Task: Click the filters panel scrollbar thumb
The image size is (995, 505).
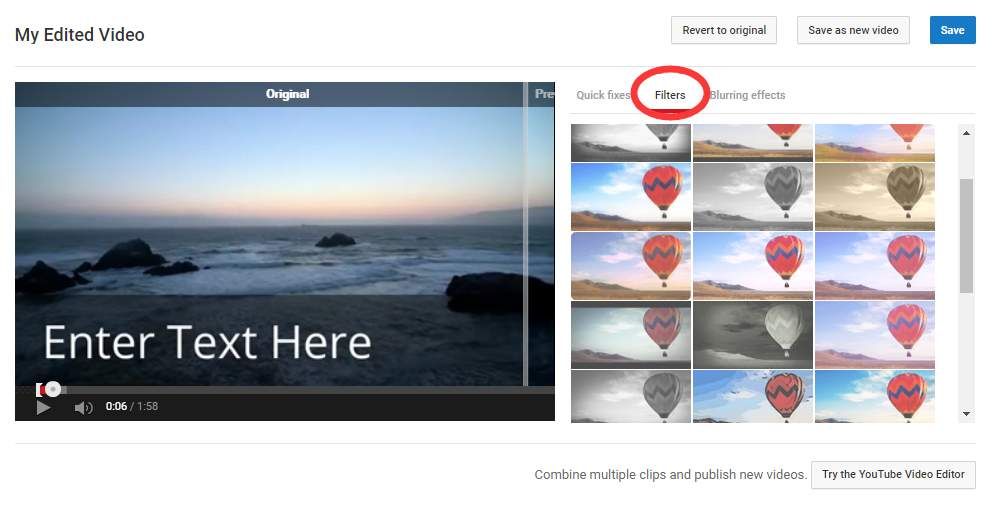Action: pos(966,236)
